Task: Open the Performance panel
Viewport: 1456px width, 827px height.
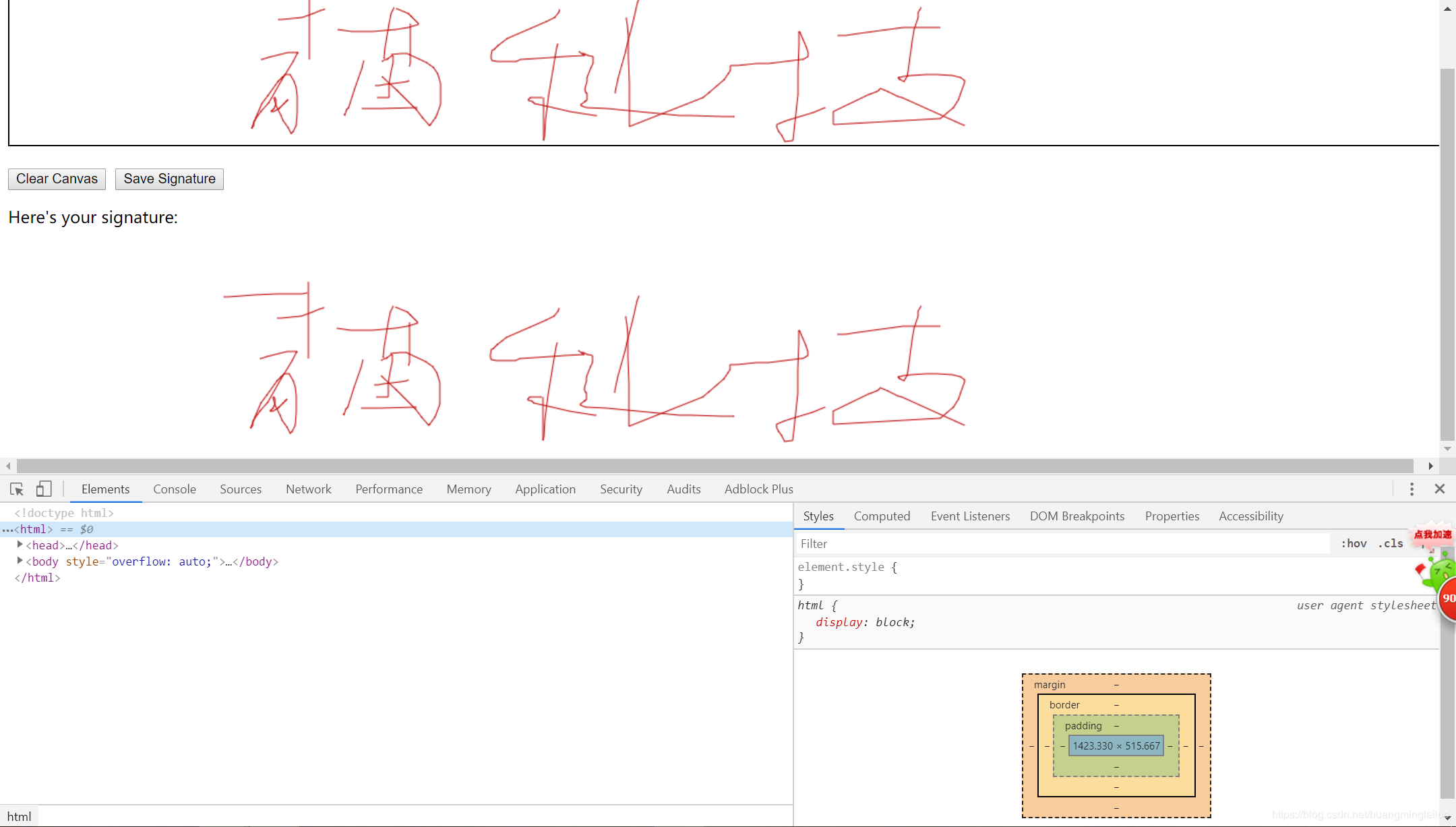Action: [x=389, y=489]
